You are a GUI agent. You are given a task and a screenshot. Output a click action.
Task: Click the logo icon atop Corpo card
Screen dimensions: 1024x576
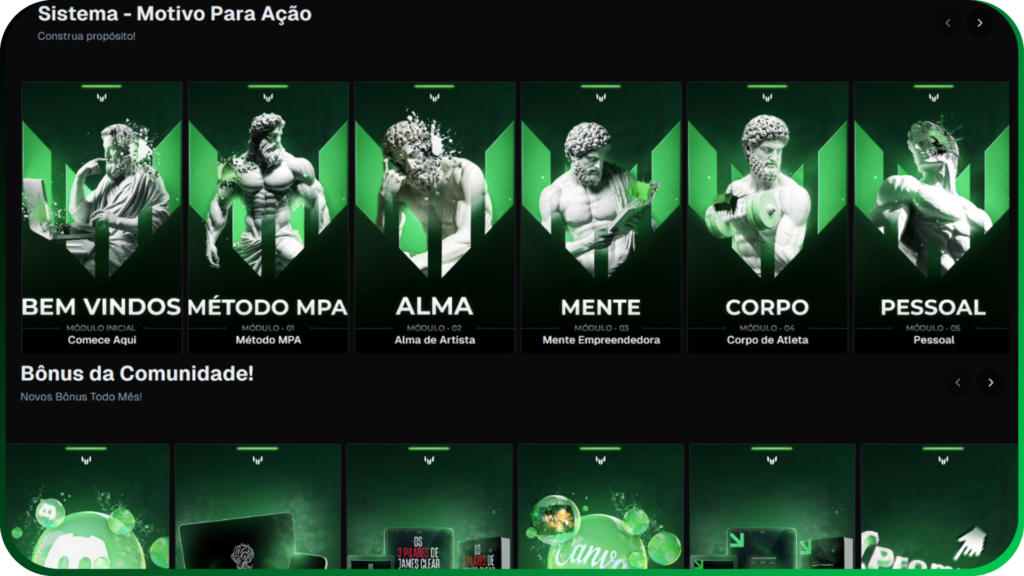coord(767,97)
